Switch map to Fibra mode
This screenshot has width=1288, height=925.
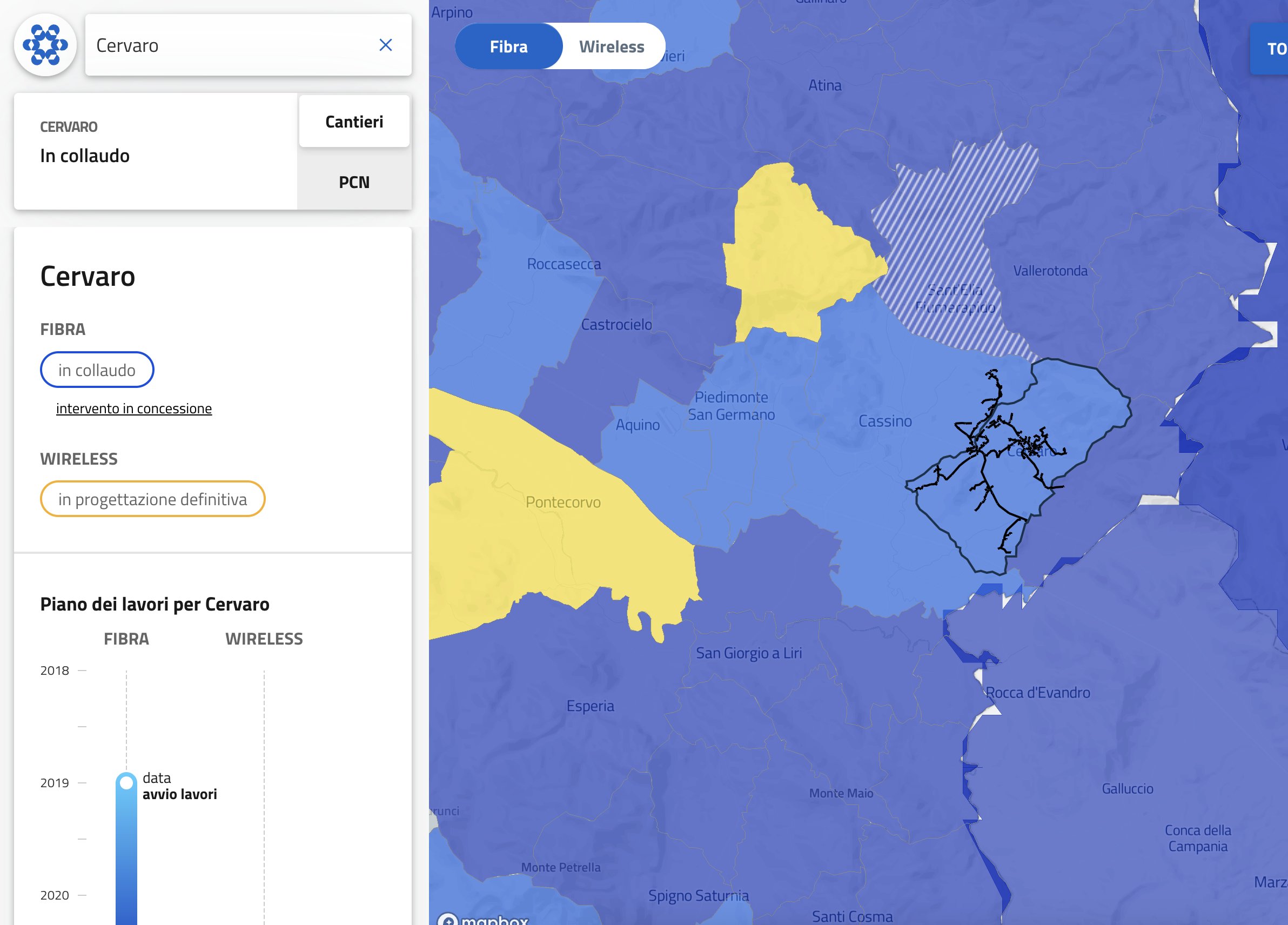point(508,46)
